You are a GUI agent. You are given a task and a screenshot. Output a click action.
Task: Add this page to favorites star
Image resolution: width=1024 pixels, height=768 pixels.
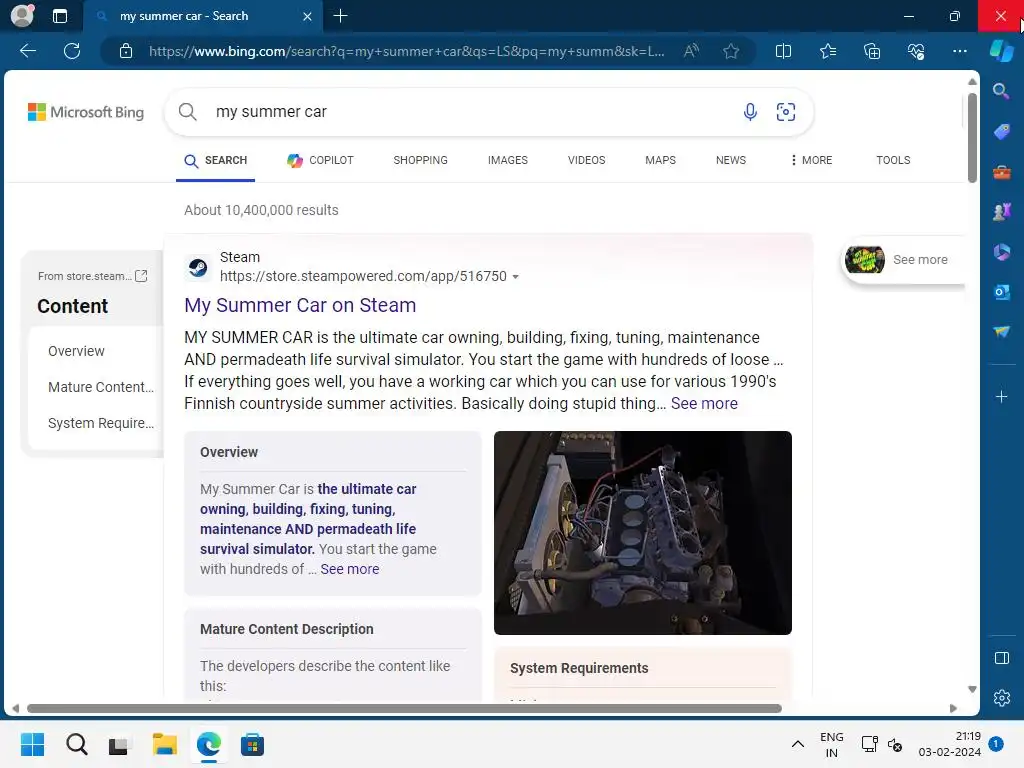731,51
